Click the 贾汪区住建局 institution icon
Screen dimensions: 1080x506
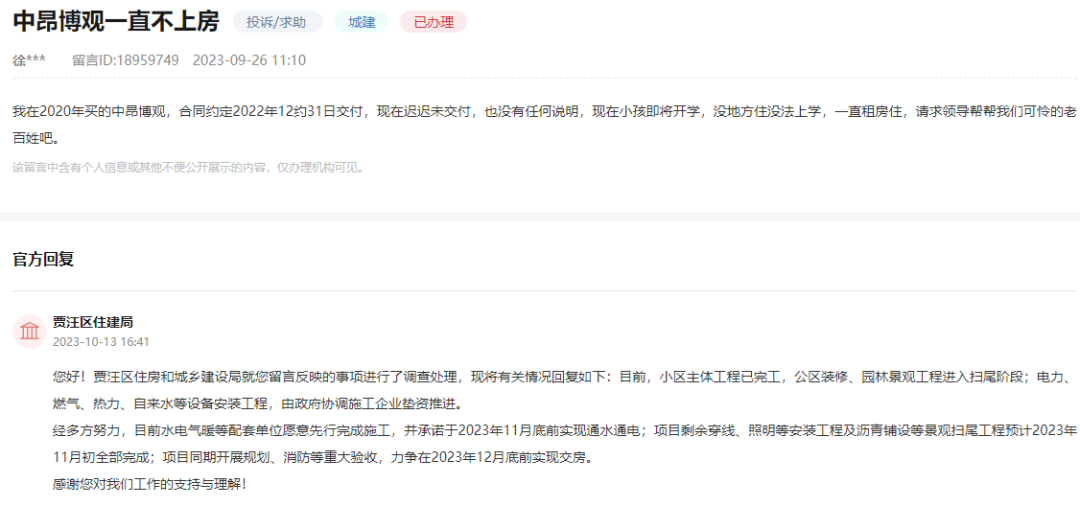pyautogui.click(x=30, y=331)
